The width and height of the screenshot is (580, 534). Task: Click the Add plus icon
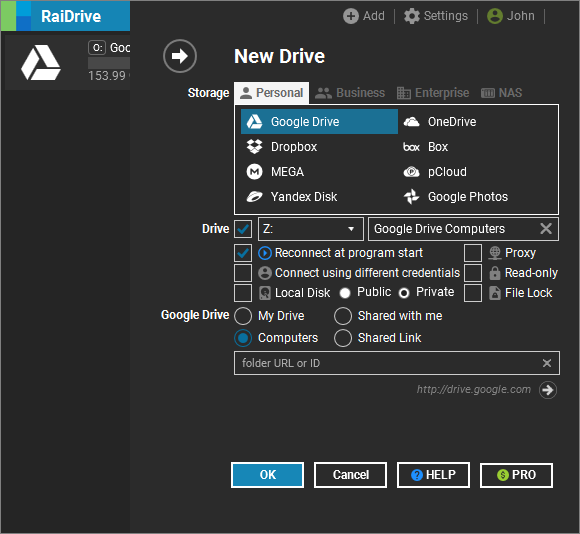pos(350,16)
